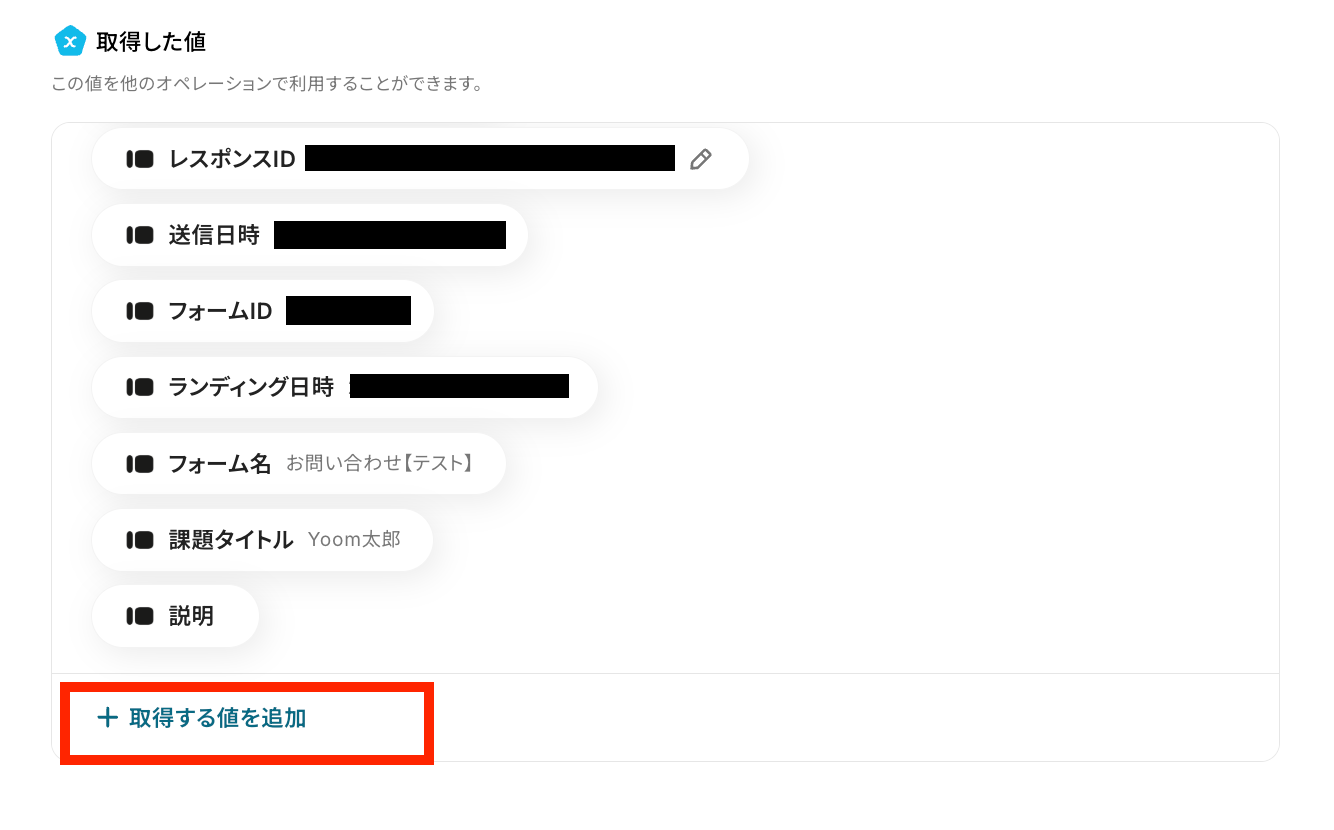
Task: Click the 取得した値 section heading
Action: 151,42
